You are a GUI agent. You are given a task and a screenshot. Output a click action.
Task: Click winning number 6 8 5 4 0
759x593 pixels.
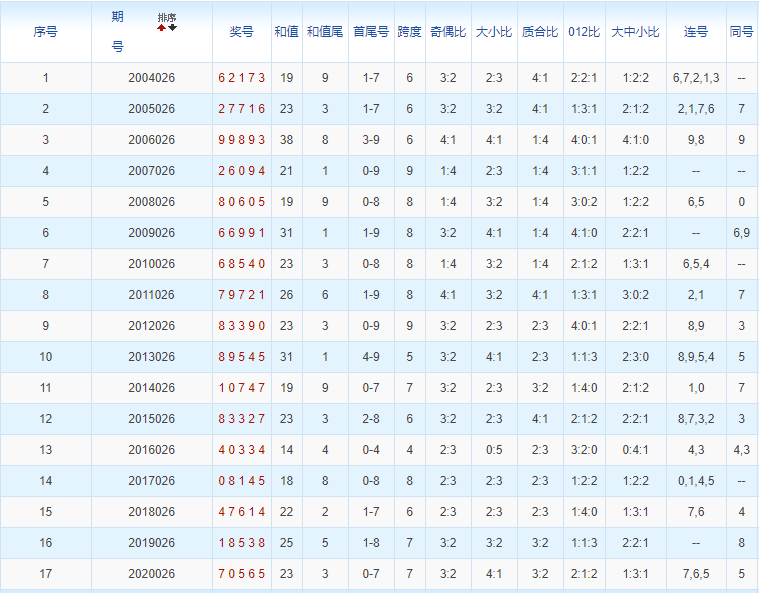[x=242, y=264]
